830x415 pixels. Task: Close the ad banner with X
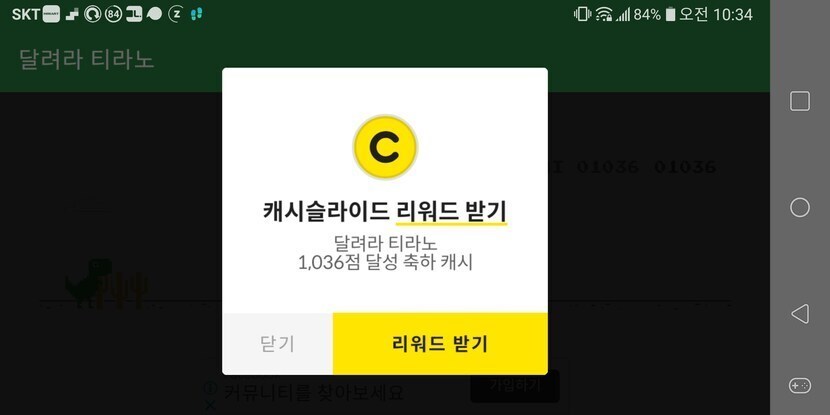(x=210, y=406)
